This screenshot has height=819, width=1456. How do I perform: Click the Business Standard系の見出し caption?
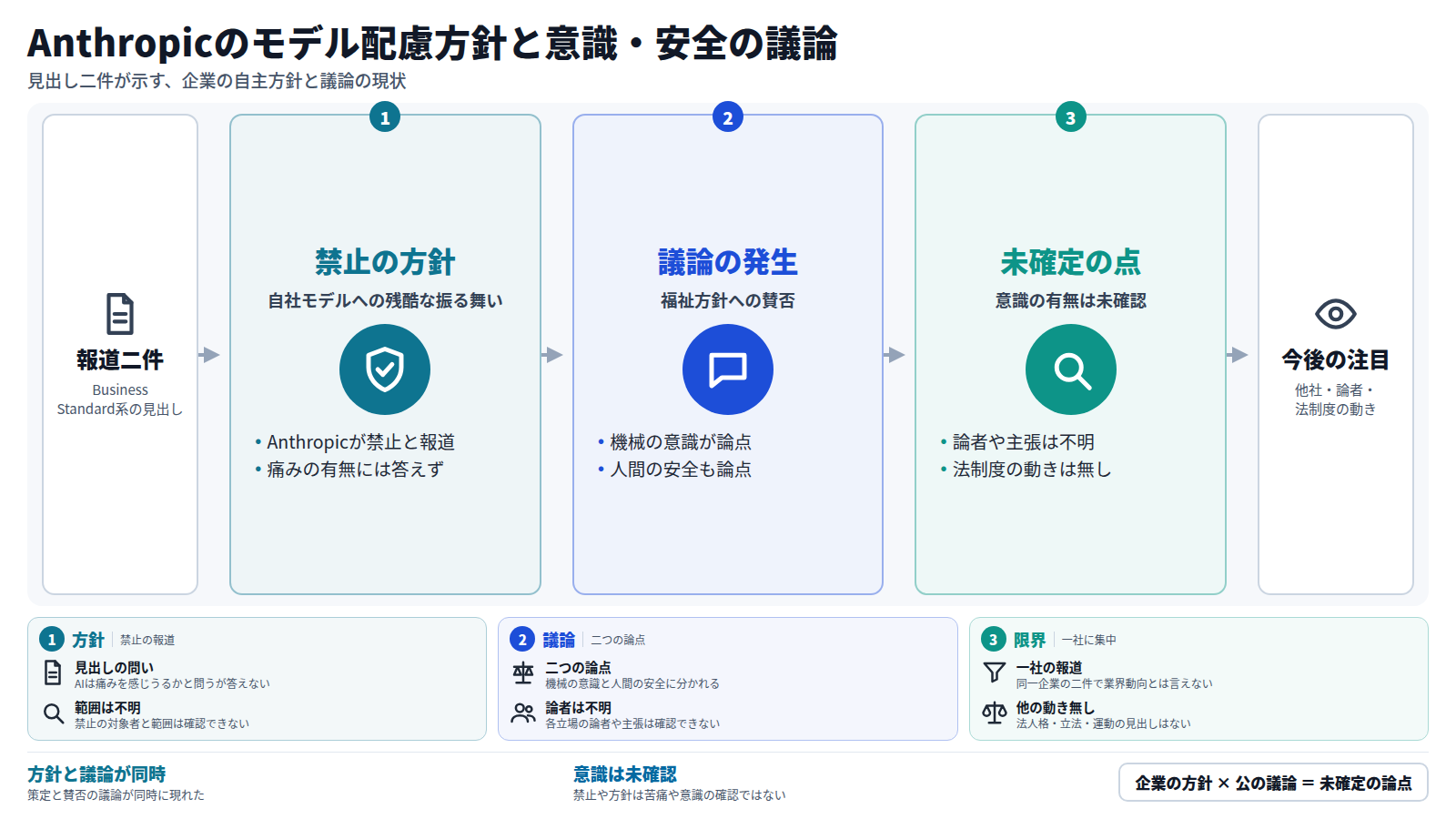[120, 399]
